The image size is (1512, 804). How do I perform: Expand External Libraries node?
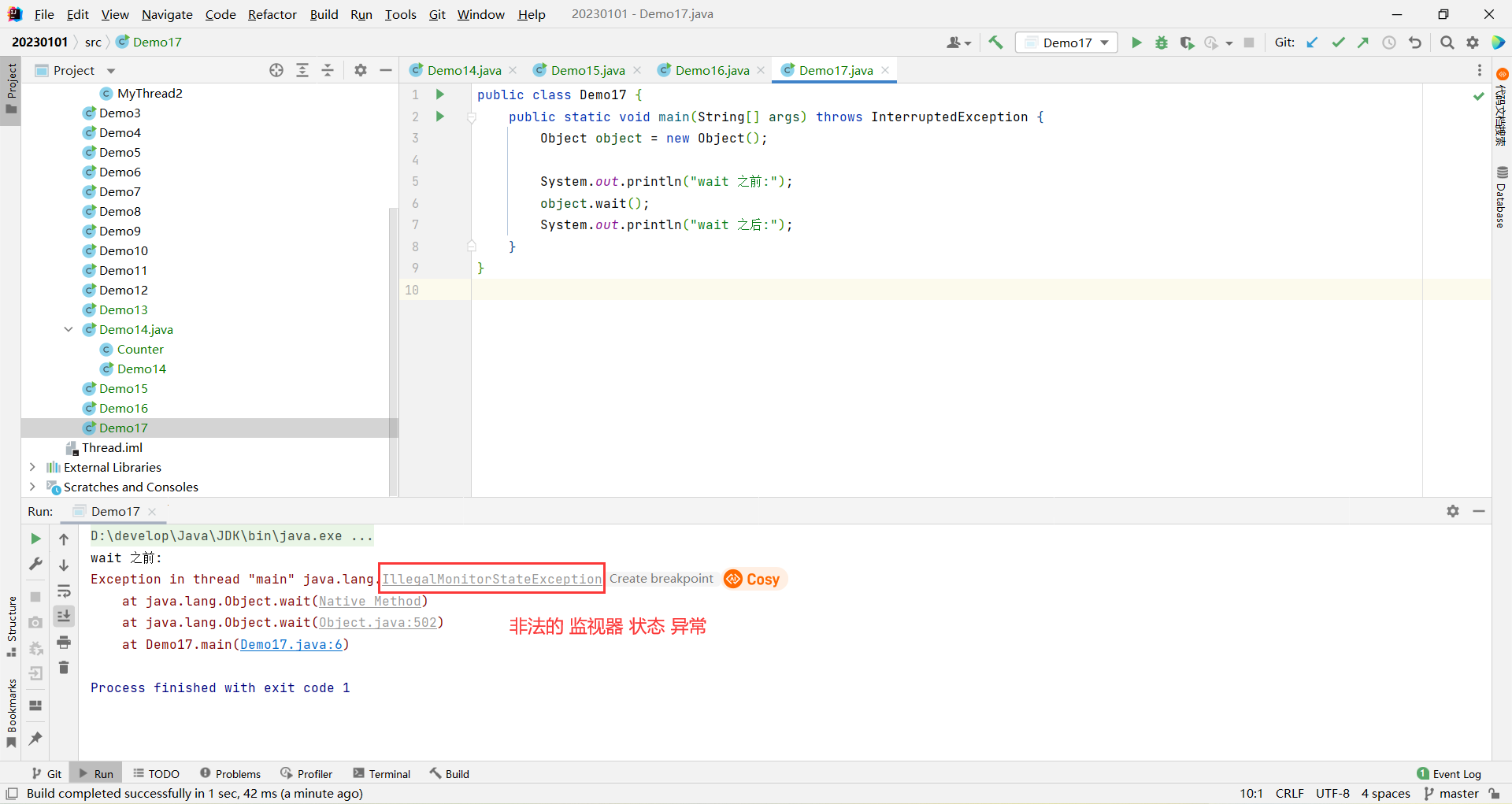coord(32,468)
